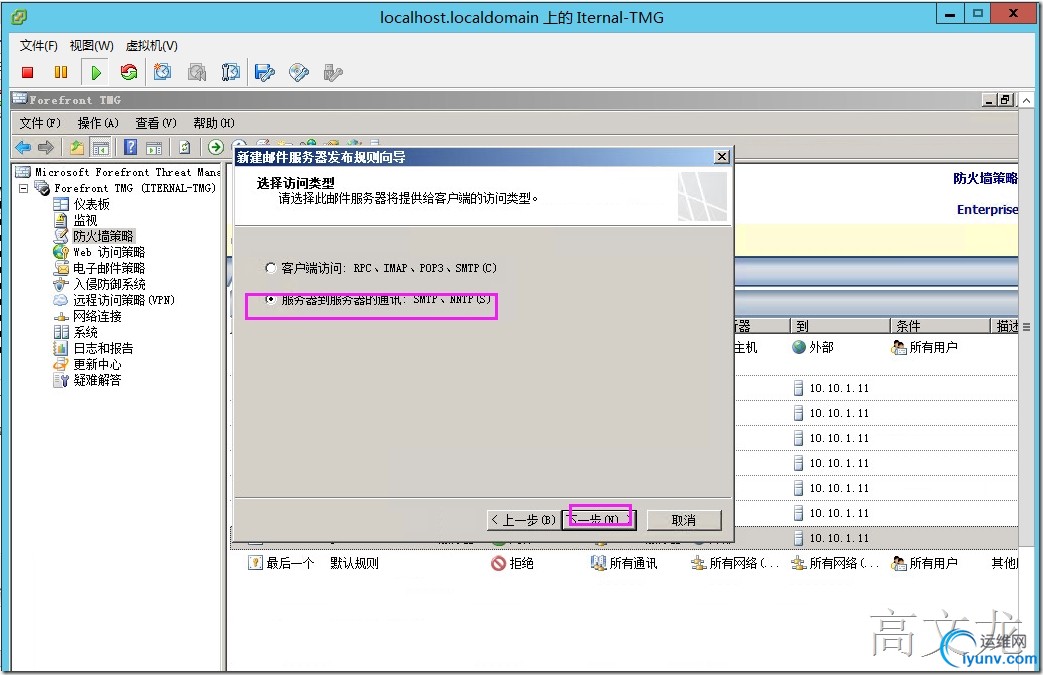
Task: Open 帮助(H) menu
Action: click(214, 123)
